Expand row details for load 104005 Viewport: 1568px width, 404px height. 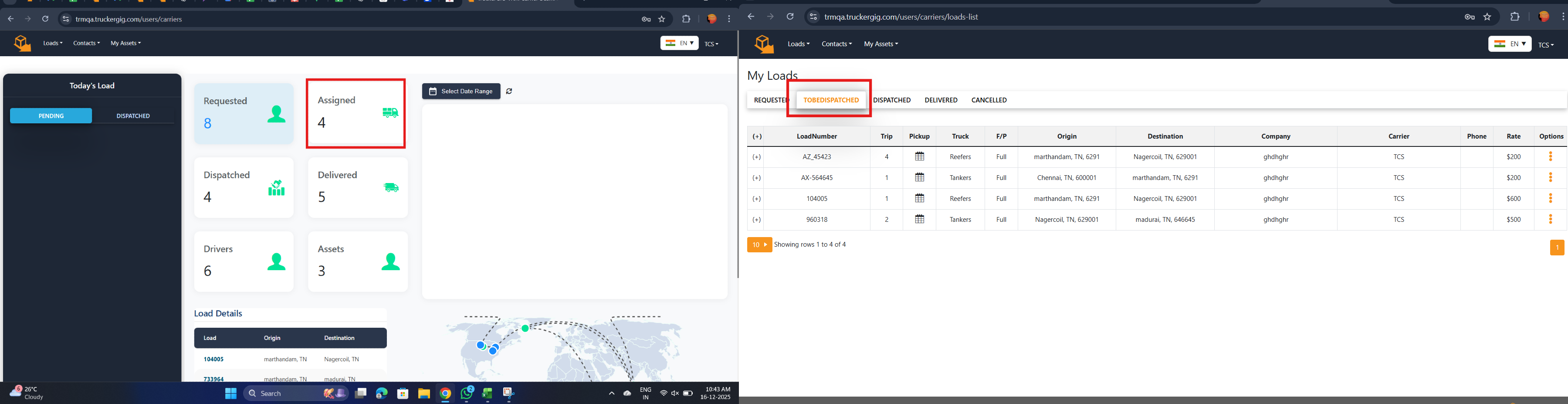pyautogui.click(x=757, y=198)
